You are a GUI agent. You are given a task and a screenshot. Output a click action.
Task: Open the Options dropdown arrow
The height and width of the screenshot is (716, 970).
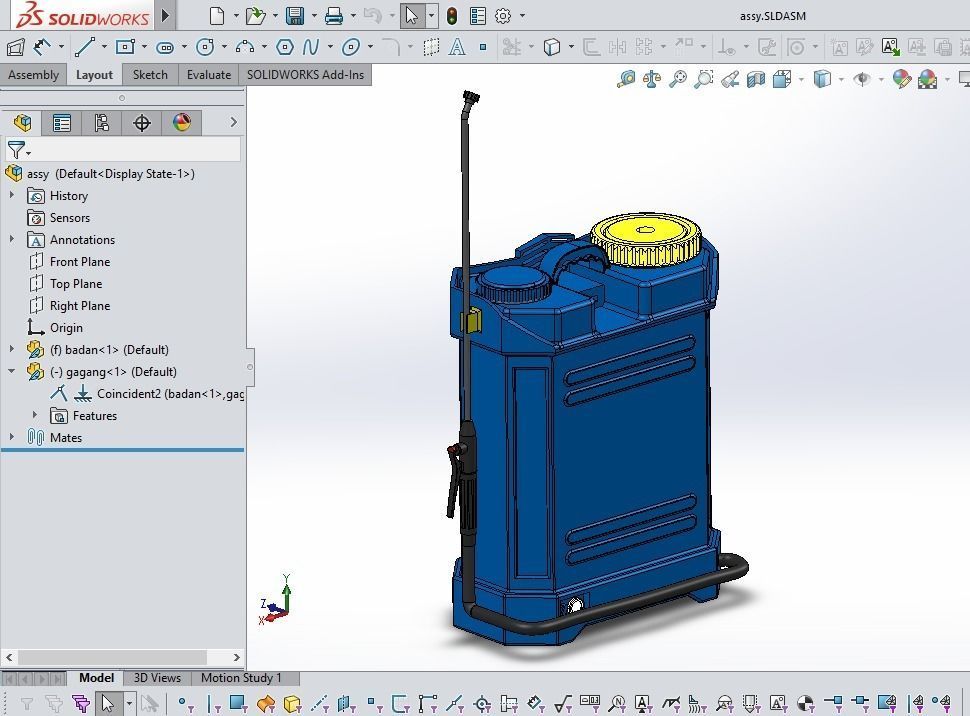522,15
